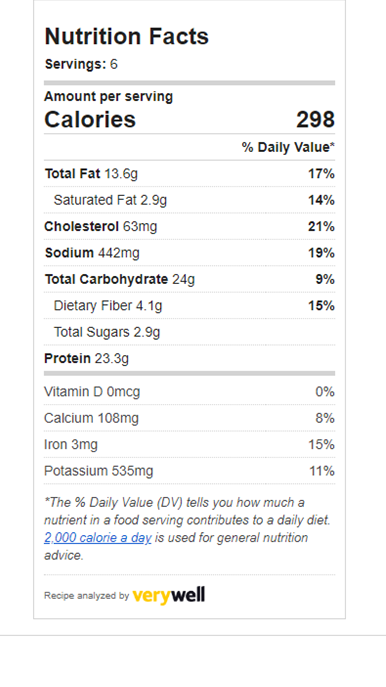Select the Nutrition Facts heading
Viewport: 386px width, 687px height.
click(127, 36)
